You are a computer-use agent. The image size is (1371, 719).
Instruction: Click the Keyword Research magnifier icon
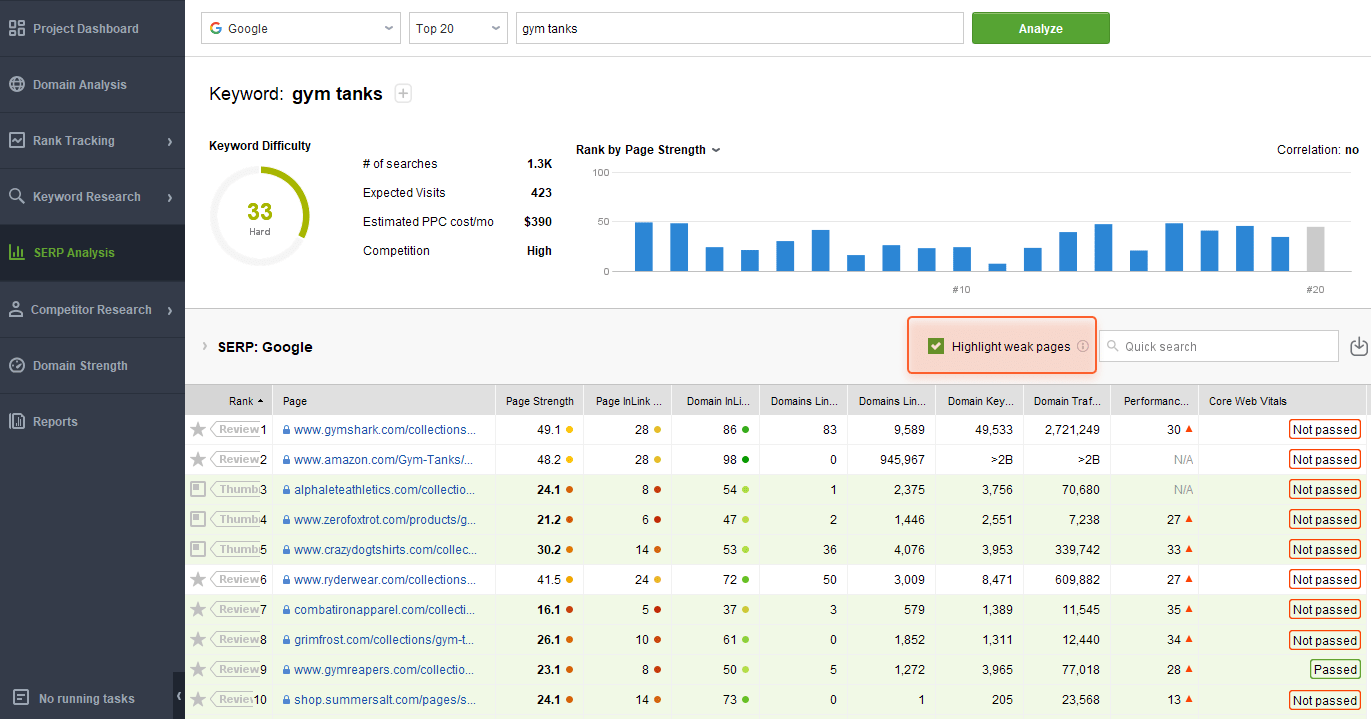17,196
